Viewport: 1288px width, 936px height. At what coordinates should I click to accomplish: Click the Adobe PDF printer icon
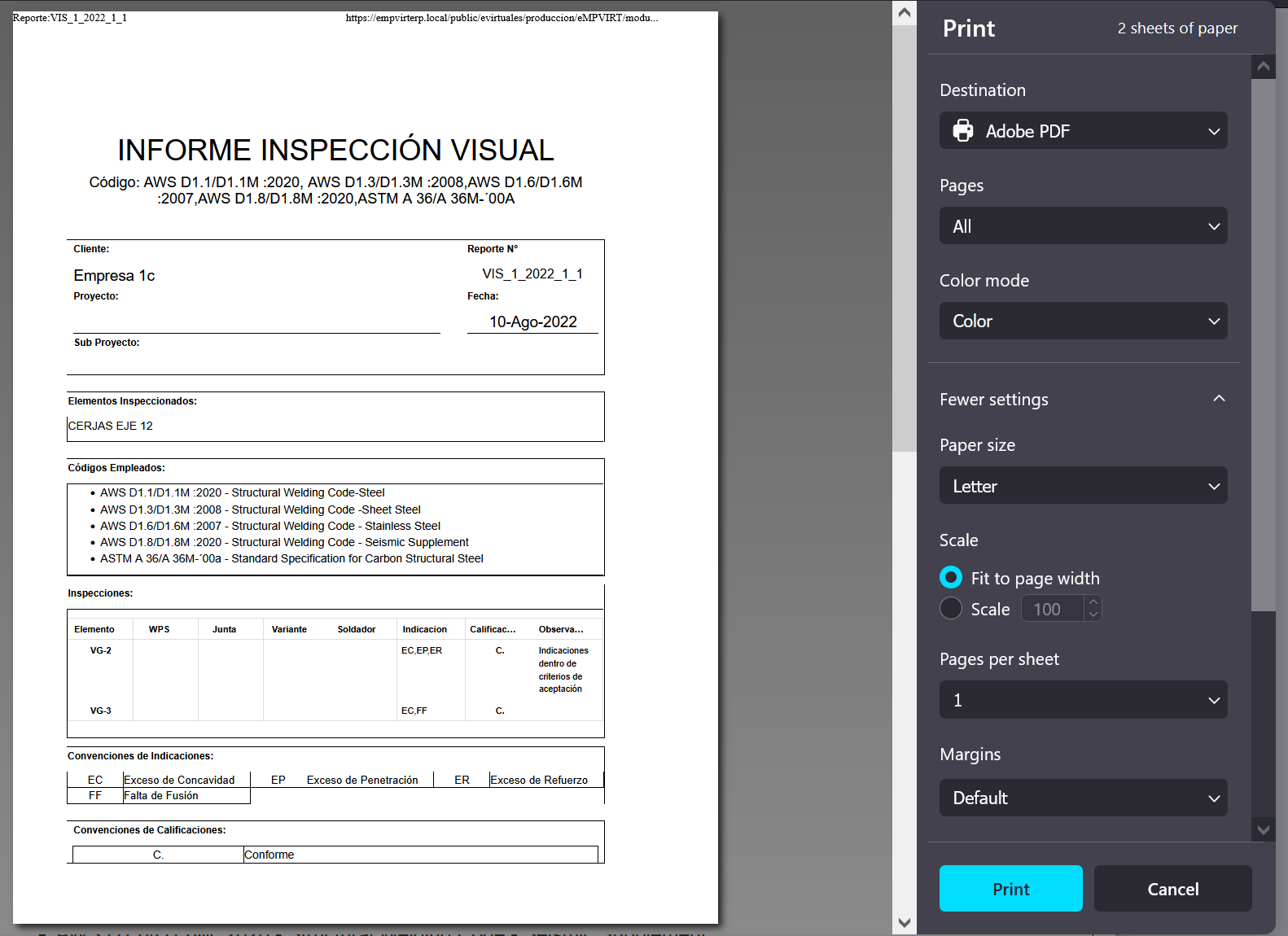pyautogui.click(x=963, y=131)
